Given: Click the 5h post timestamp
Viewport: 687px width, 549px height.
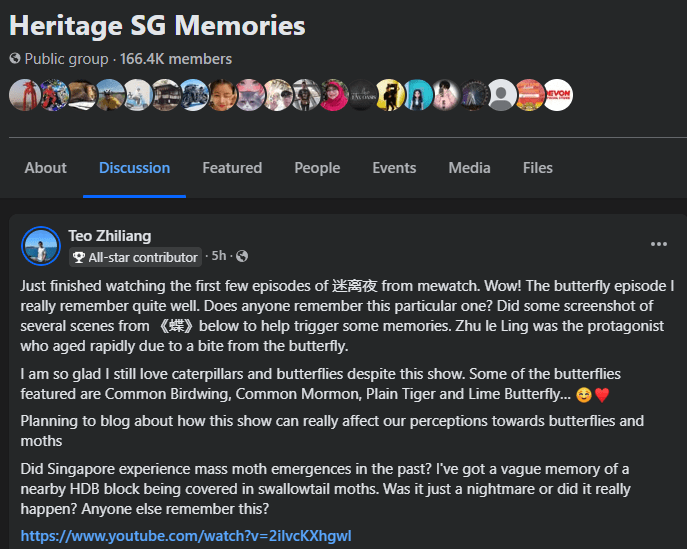Looking at the screenshot, I should click(x=219, y=257).
